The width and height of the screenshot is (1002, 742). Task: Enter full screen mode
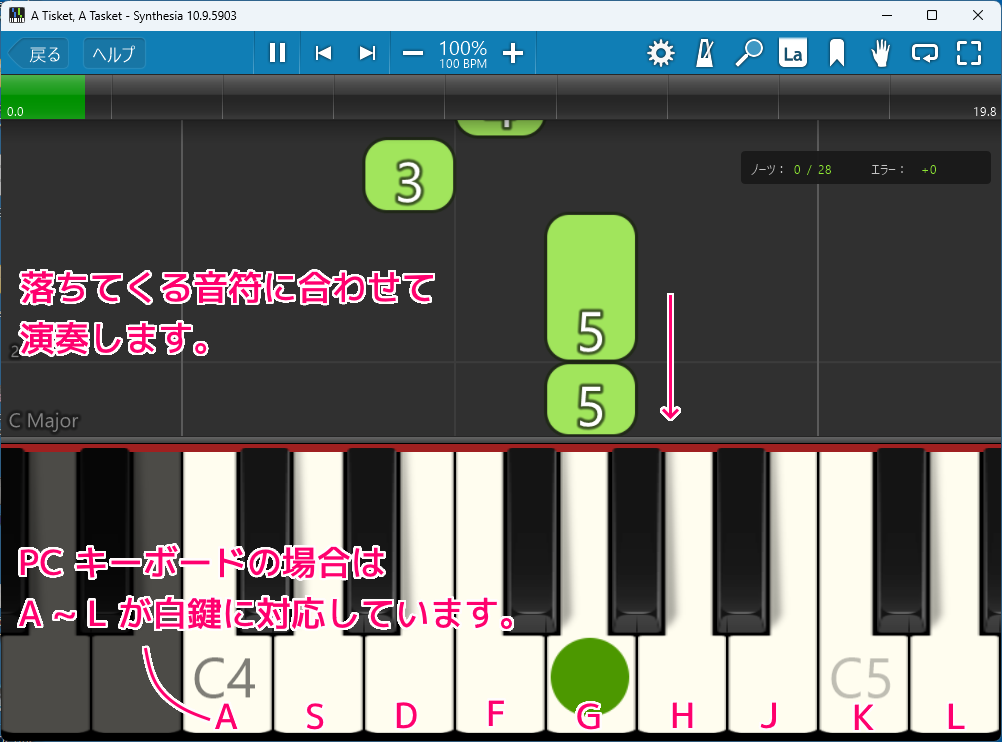click(969, 54)
